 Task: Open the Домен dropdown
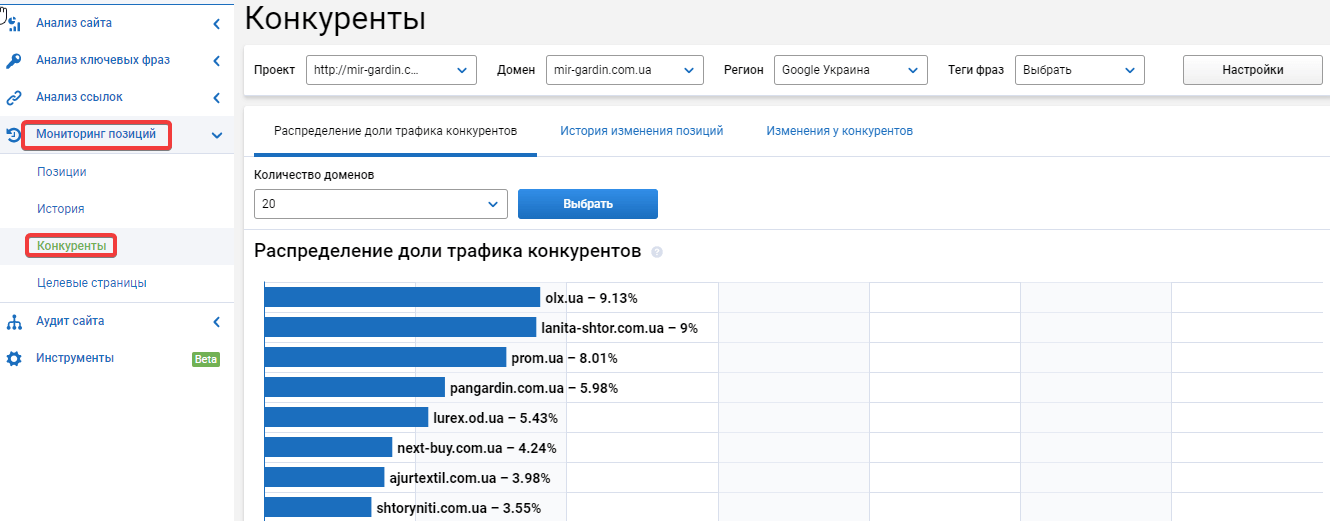[x=625, y=70]
